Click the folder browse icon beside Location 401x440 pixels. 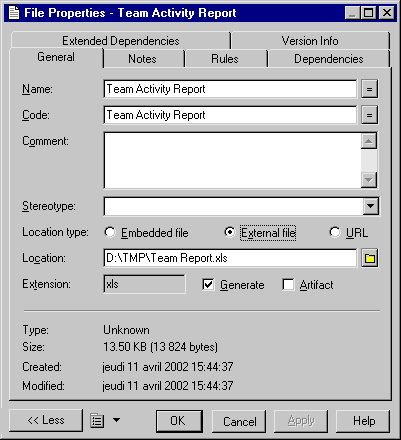pos(370,258)
